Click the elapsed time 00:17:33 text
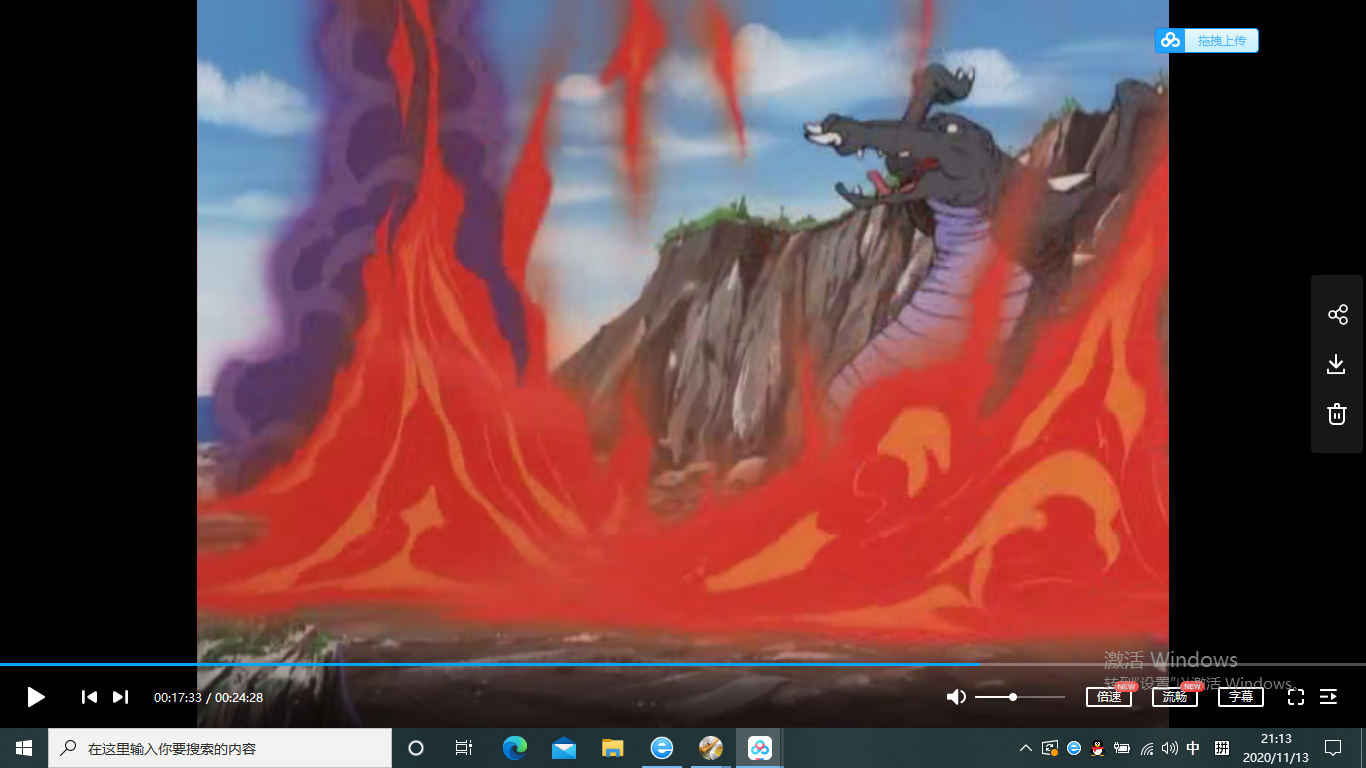1366x768 pixels. point(178,698)
